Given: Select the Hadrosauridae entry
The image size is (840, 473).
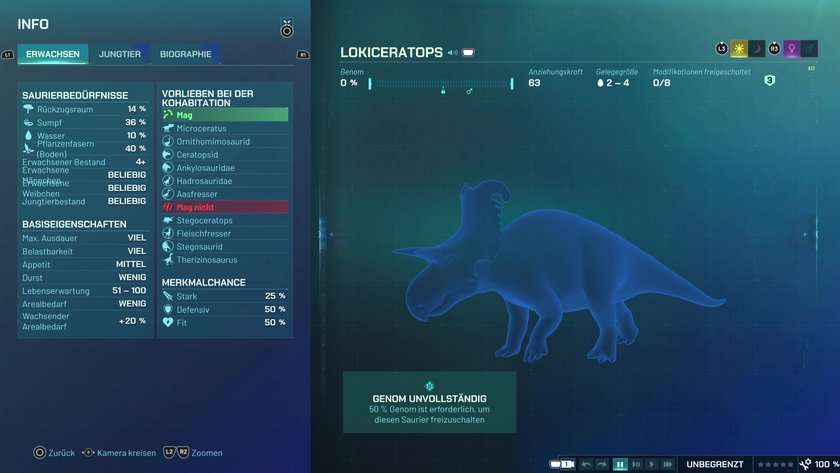Looking at the screenshot, I should (225, 181).
